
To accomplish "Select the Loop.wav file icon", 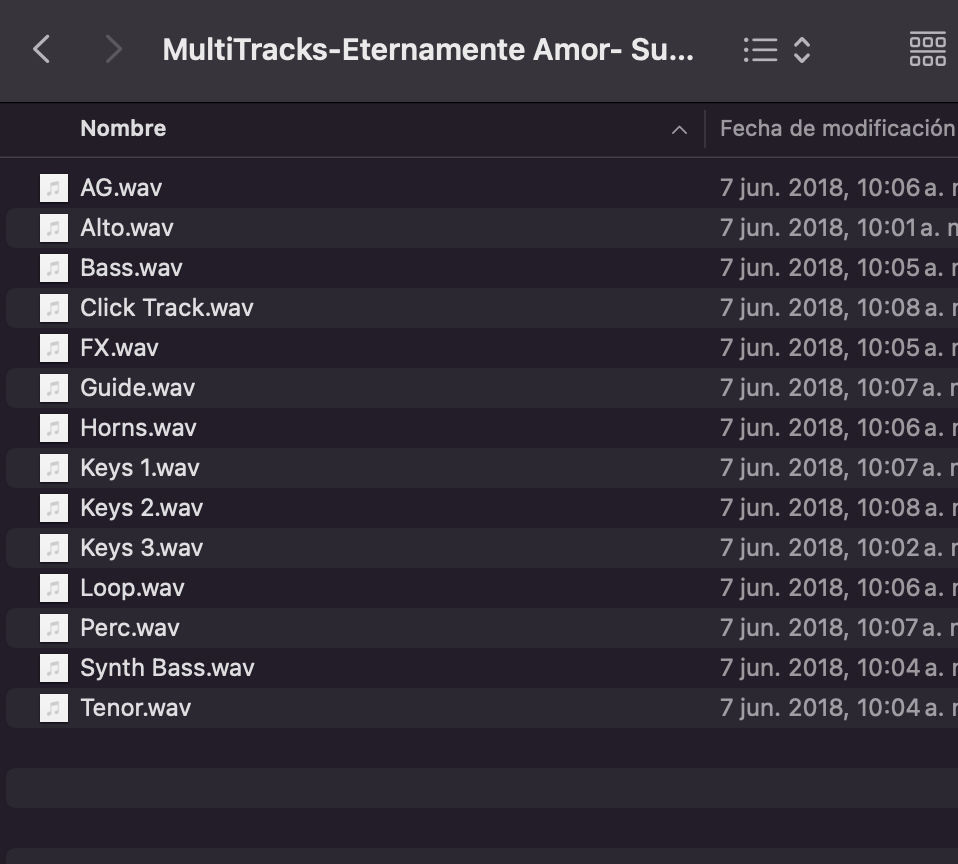I will click(x=54, y=588).
